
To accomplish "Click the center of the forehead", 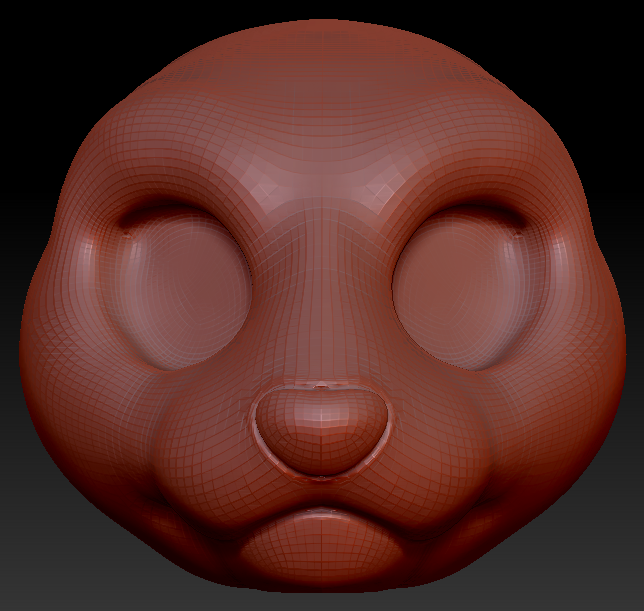I will [320, 130].
